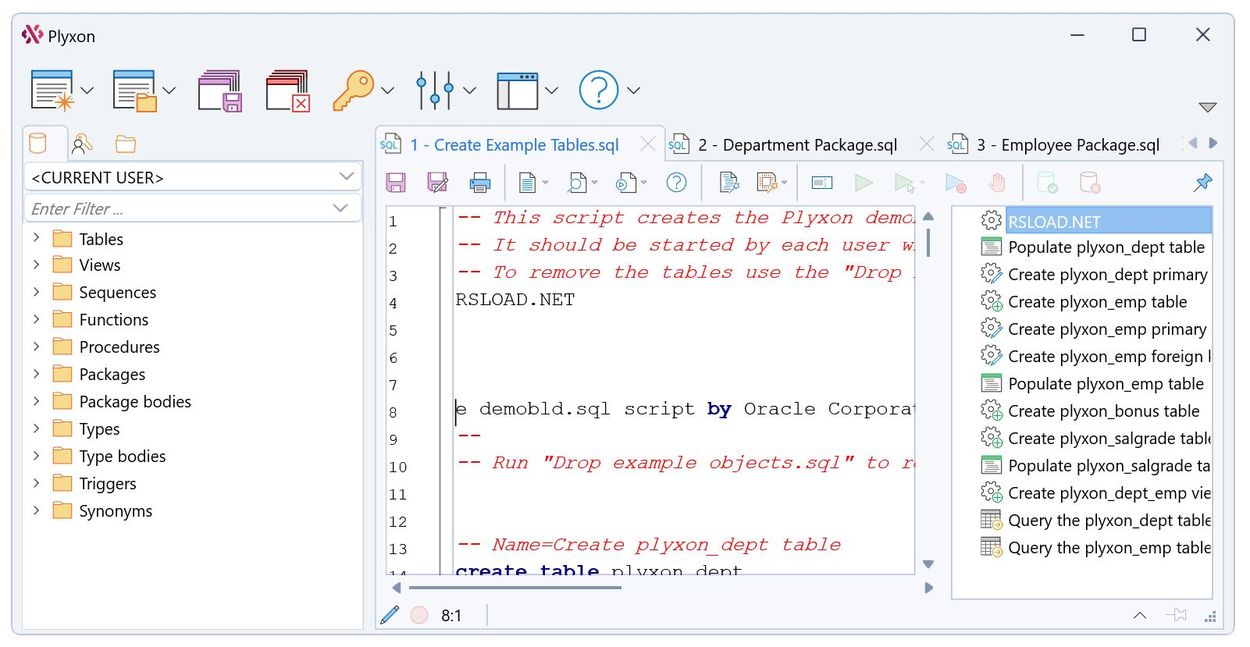The width and height of the screenshot is (1250, 647).
Task: Open the dropdown beside window layout icon
Action: tap(552, 91)
